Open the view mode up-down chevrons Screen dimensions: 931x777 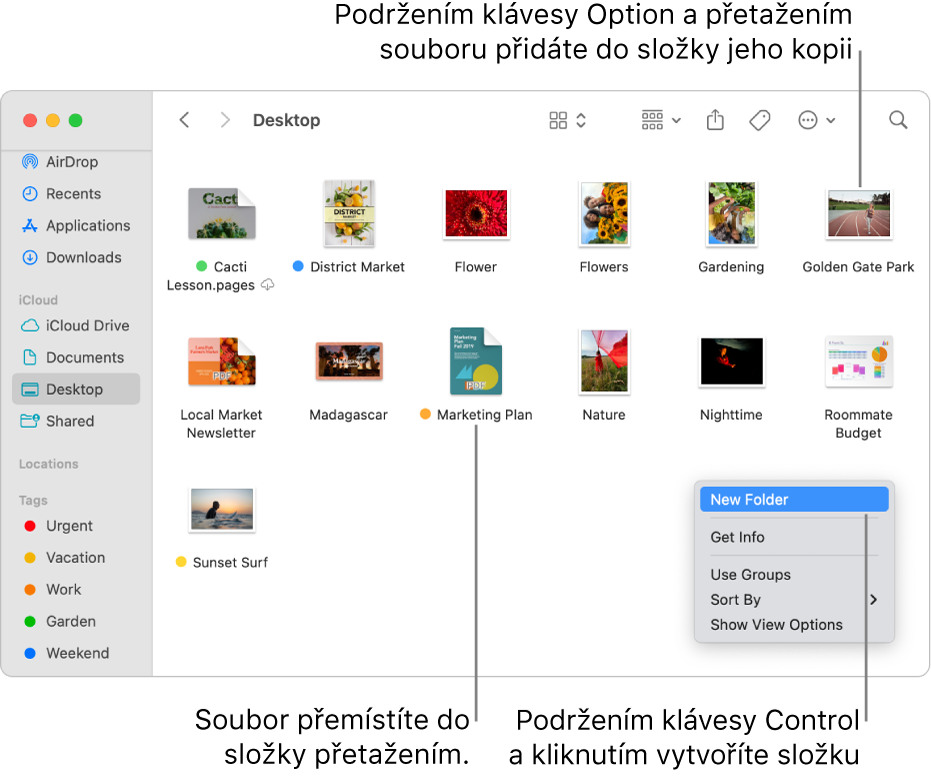pos(581,120)
